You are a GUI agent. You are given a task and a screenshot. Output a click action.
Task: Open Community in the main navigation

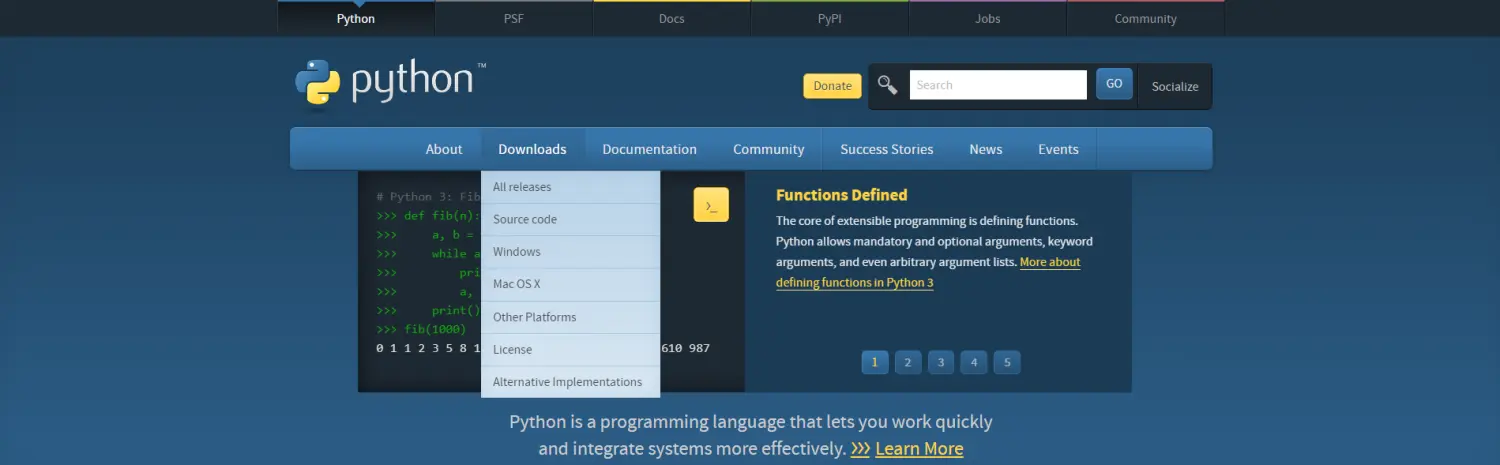(x=768, y=149)
